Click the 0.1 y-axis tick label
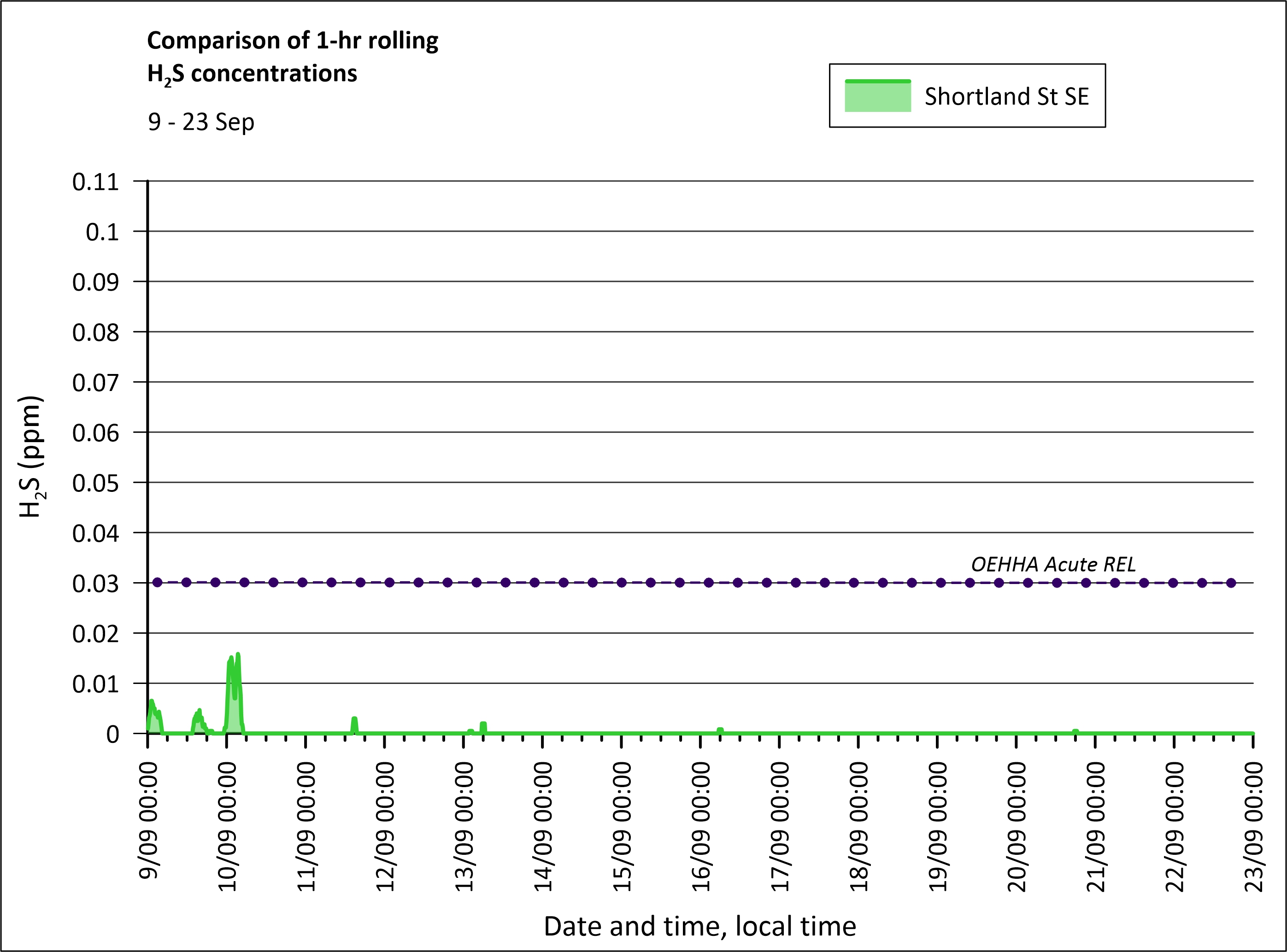The image size is (1287, 952). [102, 232]
